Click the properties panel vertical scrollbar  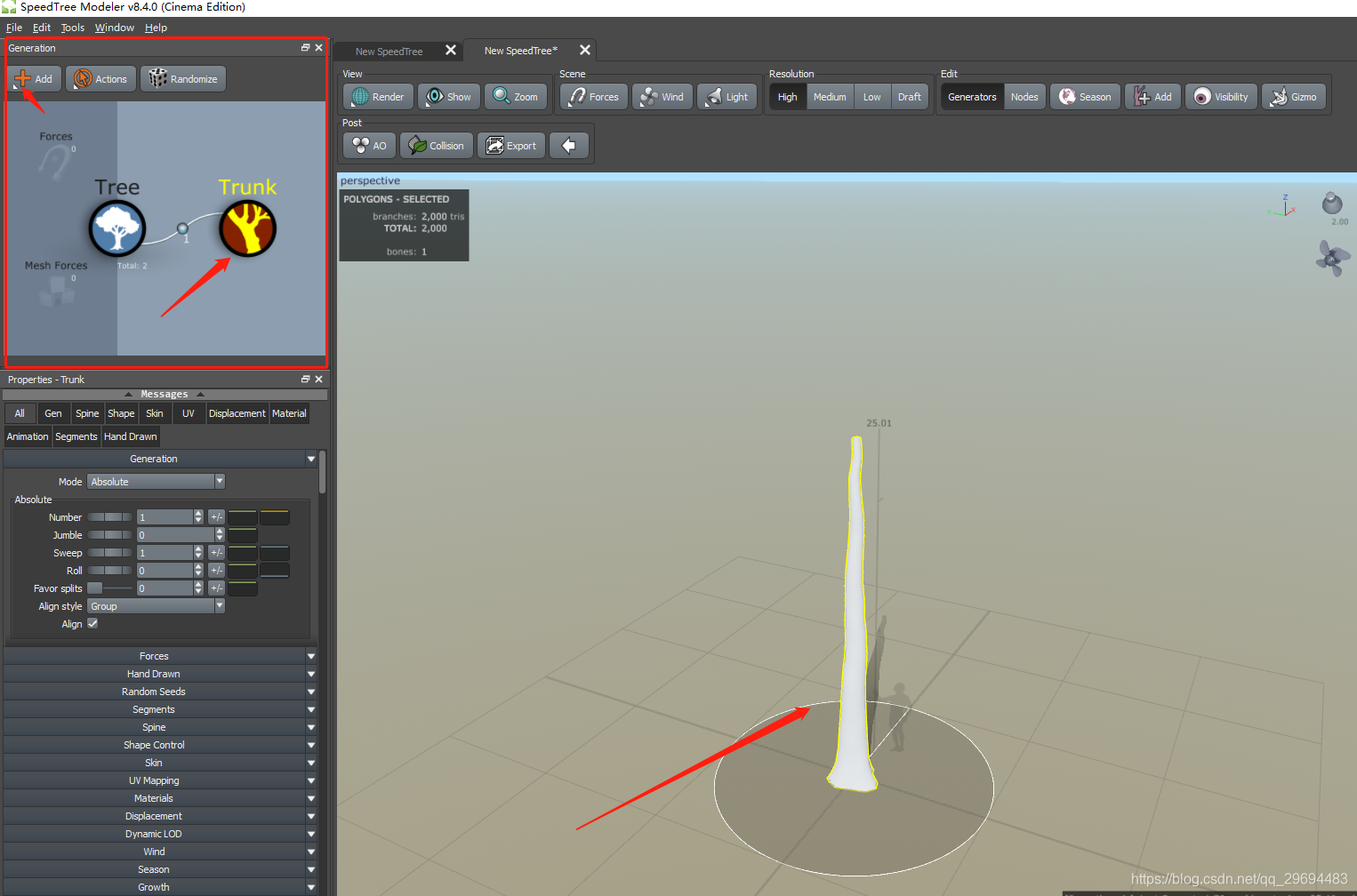point(322,472)
